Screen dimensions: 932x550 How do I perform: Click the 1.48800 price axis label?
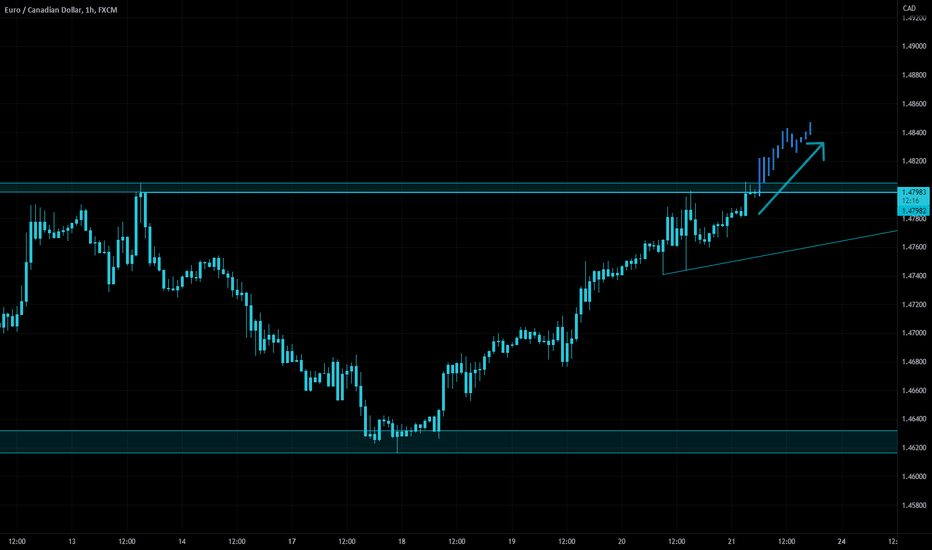(914, 75)
